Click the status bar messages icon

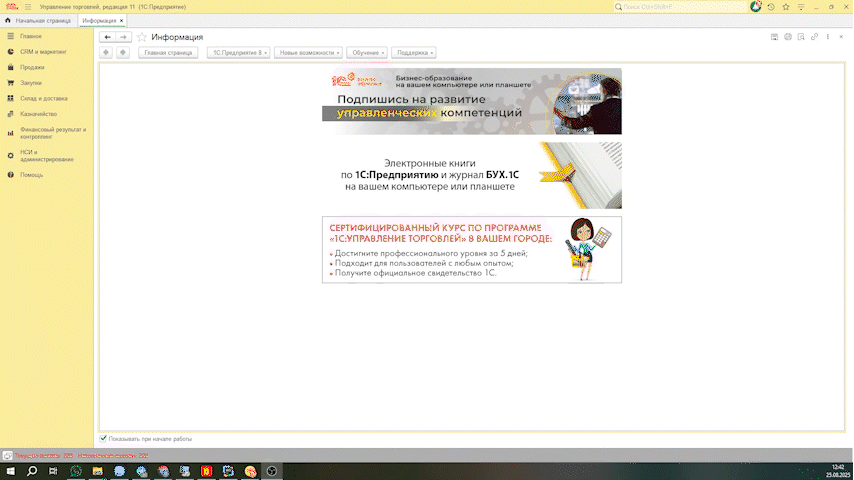point(7,455)
